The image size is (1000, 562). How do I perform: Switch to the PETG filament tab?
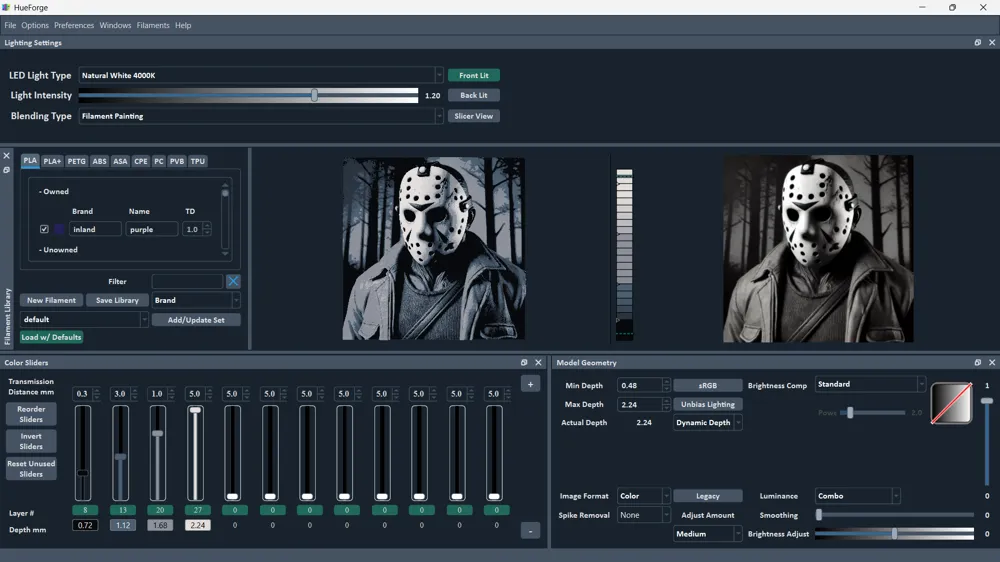[77, 161]
